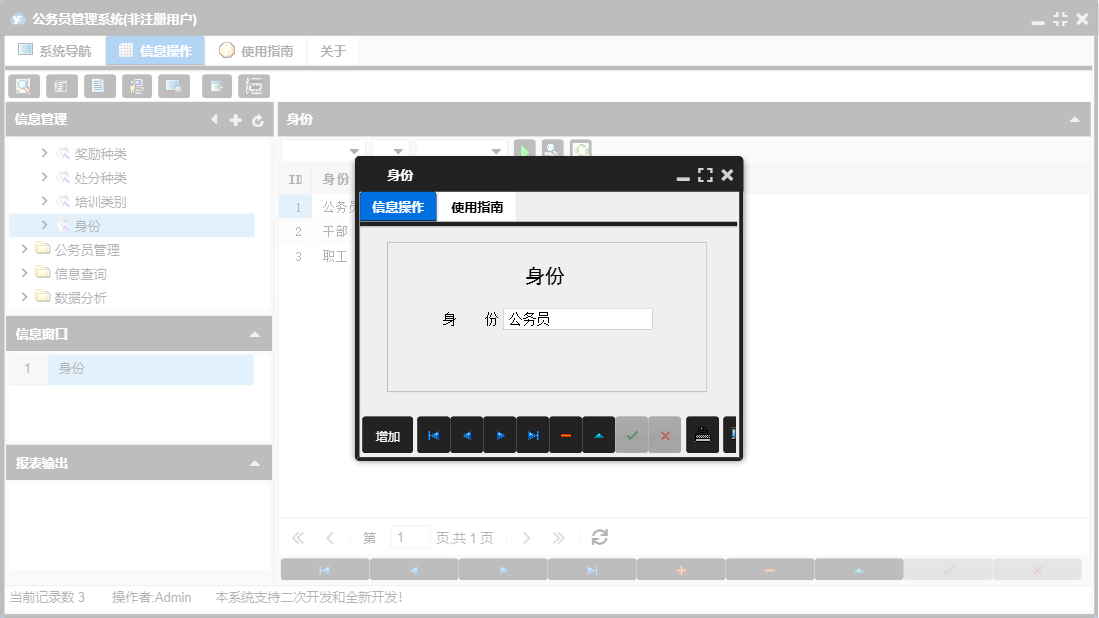Click the next record arrow in the dialog toolbar
This screenshot has width=1099, height=618.
pos(499,434)
